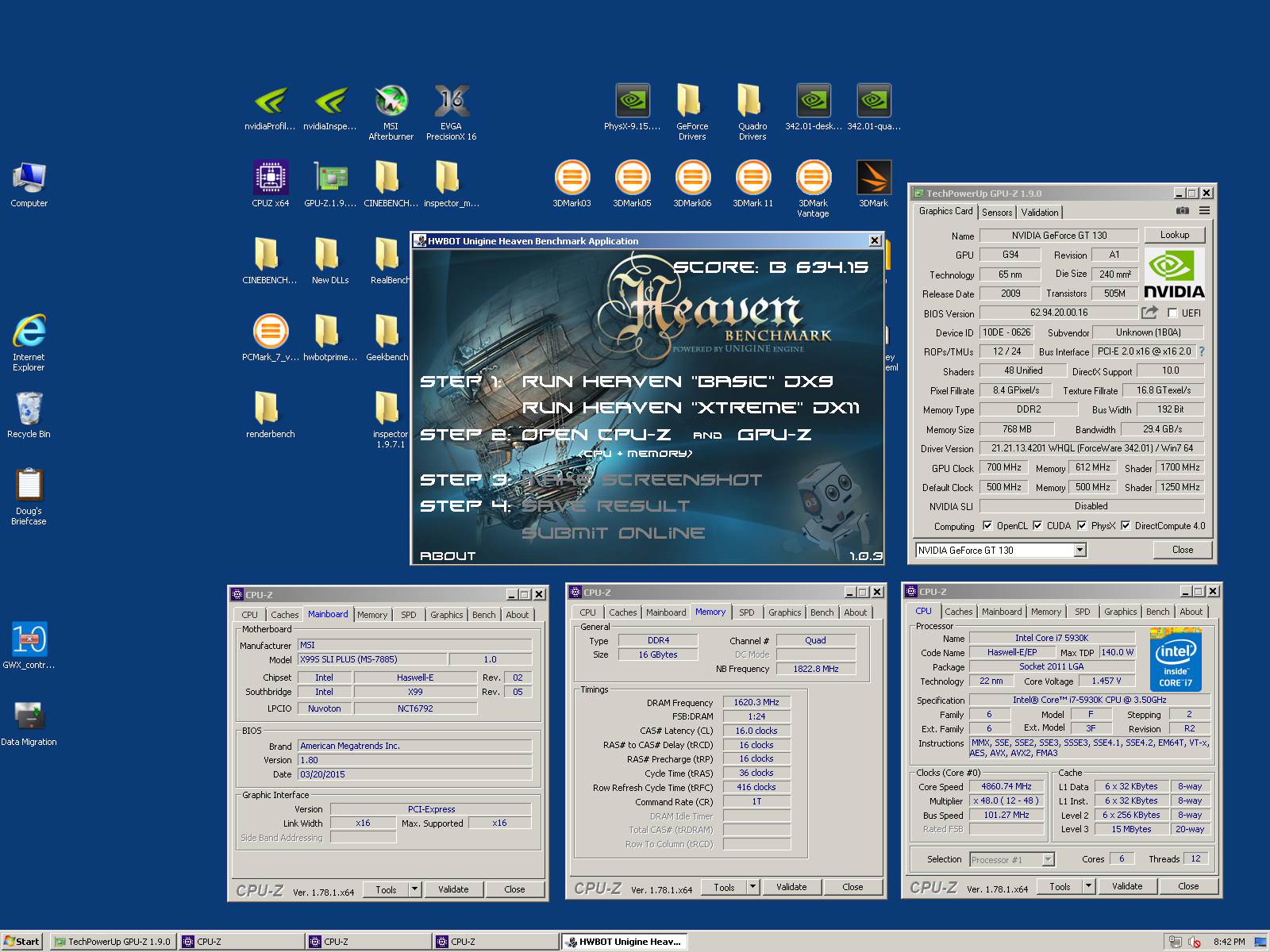Screen dimensions: 1270x952
Task: Toggle the OpenCL checkbox
Action: coord(987,525)
